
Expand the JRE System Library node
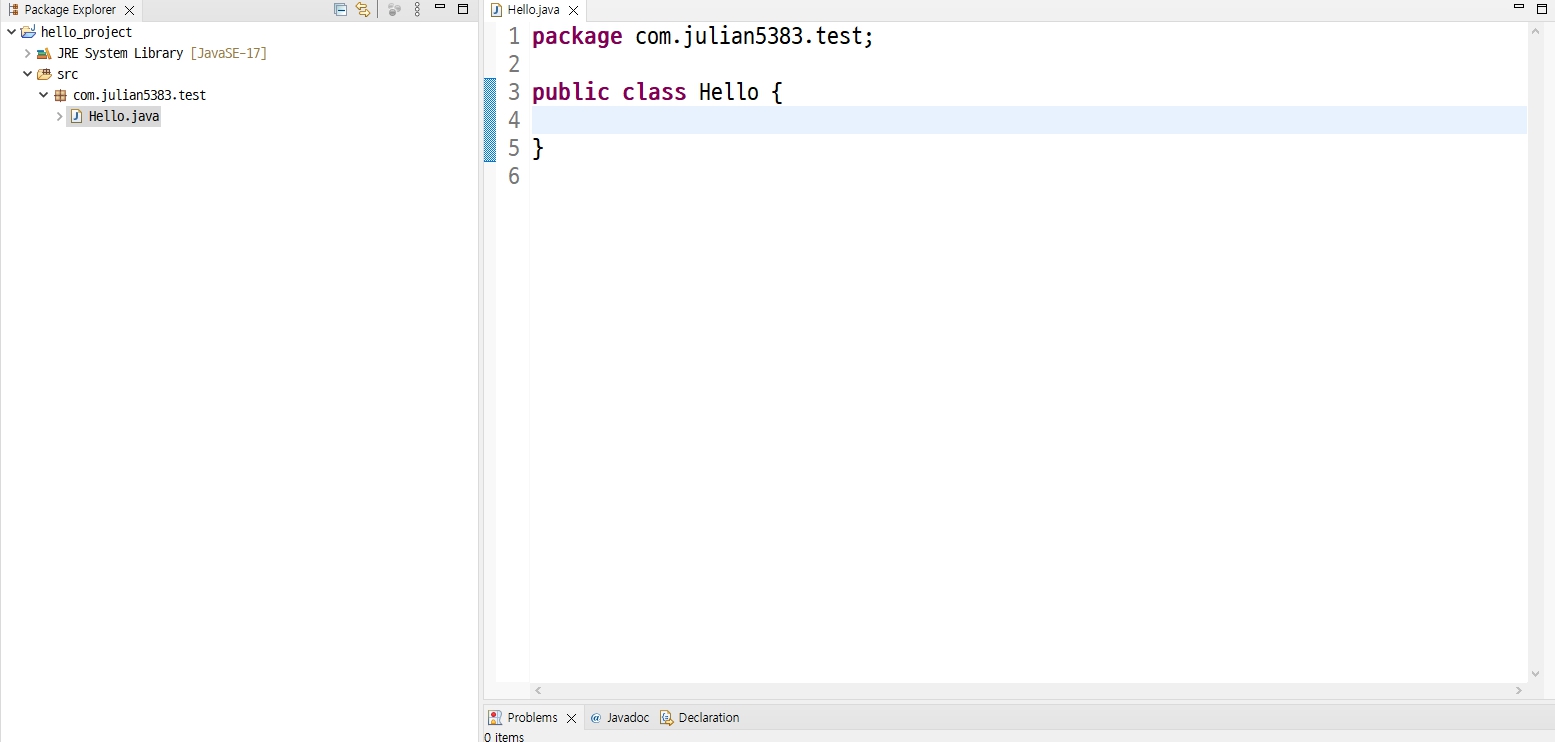point(27,53)
